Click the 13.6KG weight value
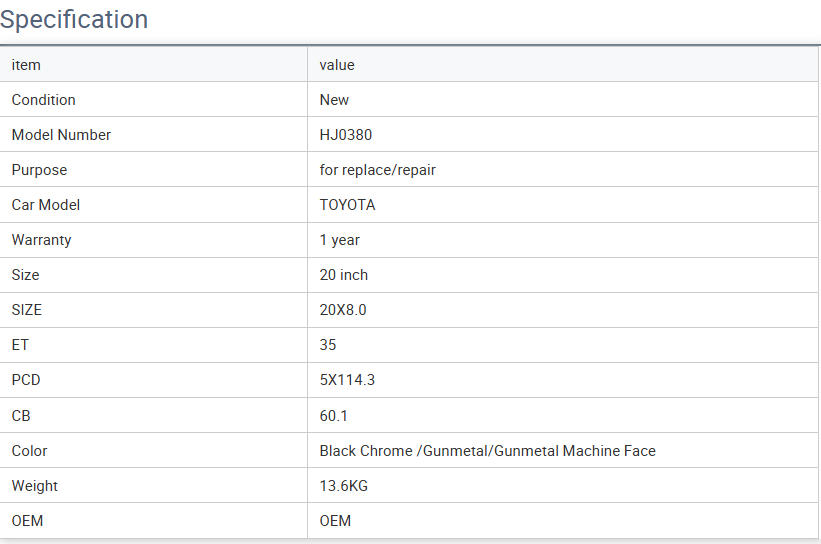Screen dimensions: 821x544 tap(344, 486)
